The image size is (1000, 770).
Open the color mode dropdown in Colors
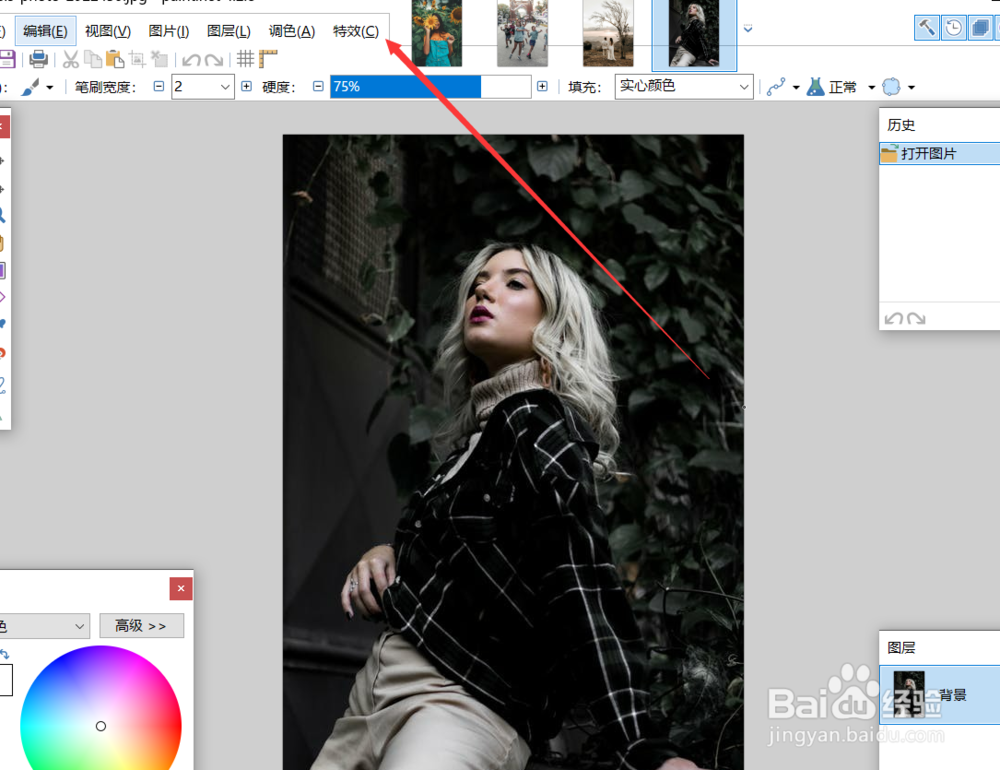coord(43,626)
